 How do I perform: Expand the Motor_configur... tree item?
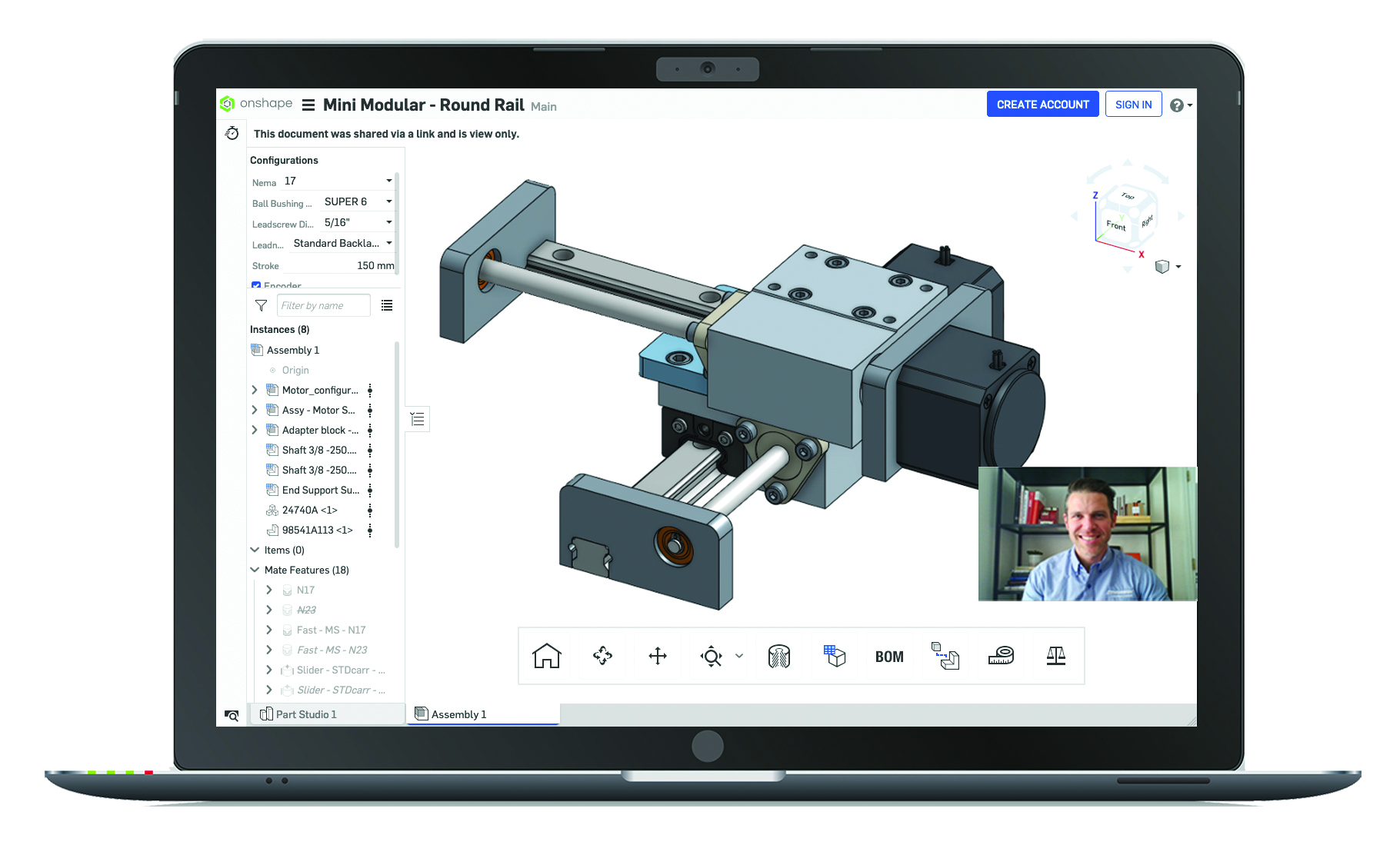point(255,390)
